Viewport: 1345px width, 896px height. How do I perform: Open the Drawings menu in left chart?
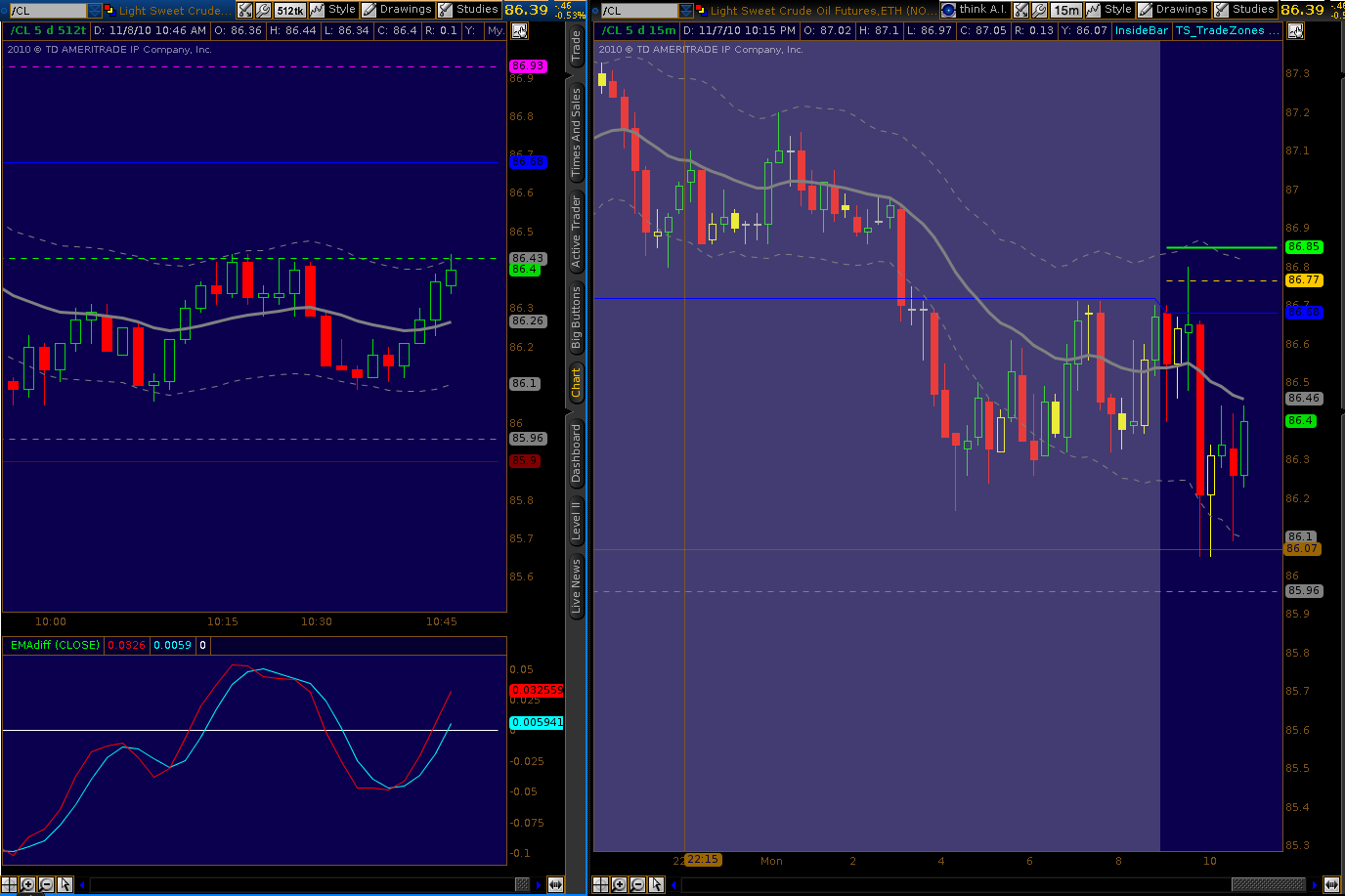click(x=397, y=10)
